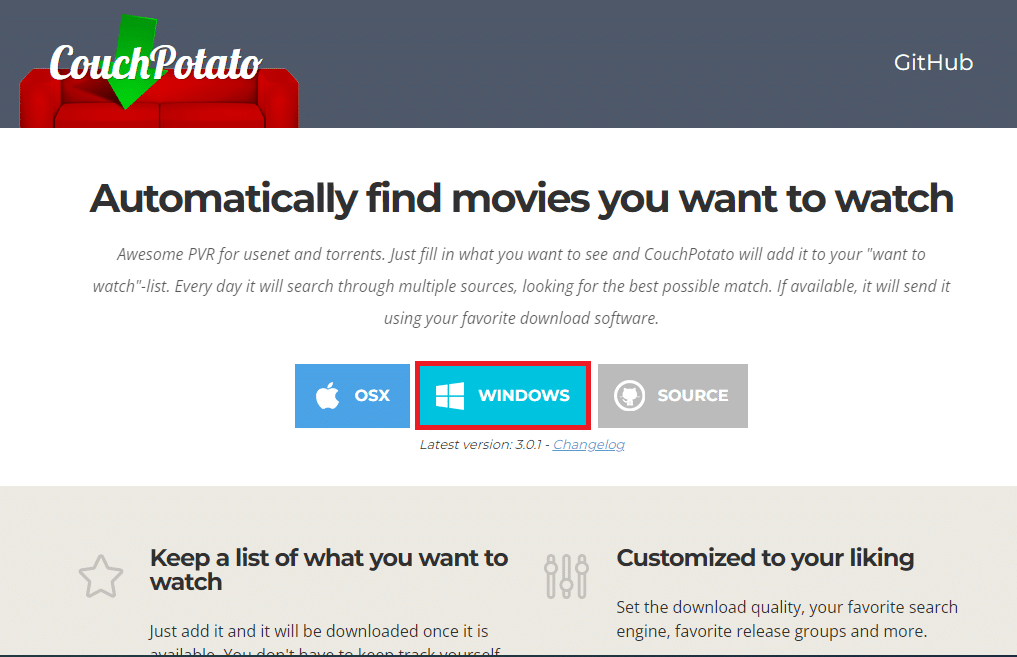Open the Changelog link
This screenshot has height=657, width=1017.
[589, 444]
